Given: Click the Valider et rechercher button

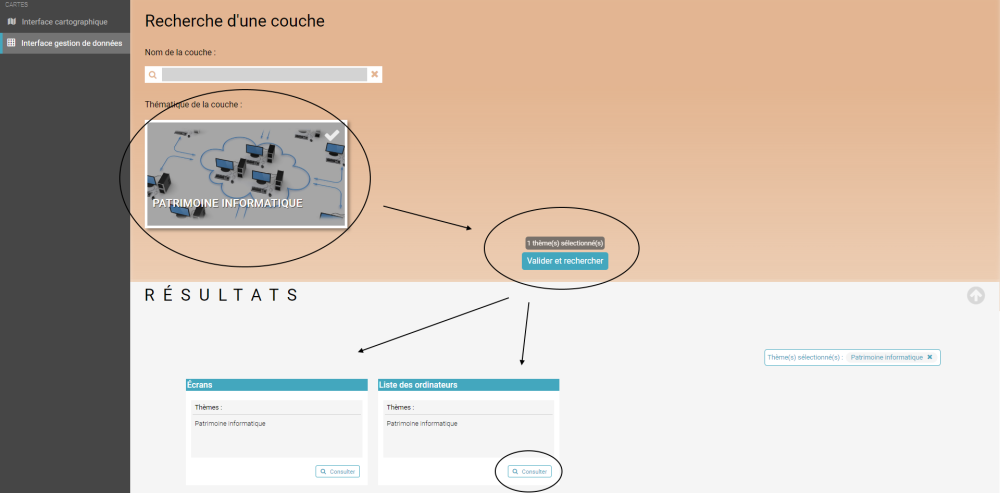Looking at the screenshot, I should tap(565, 261).
